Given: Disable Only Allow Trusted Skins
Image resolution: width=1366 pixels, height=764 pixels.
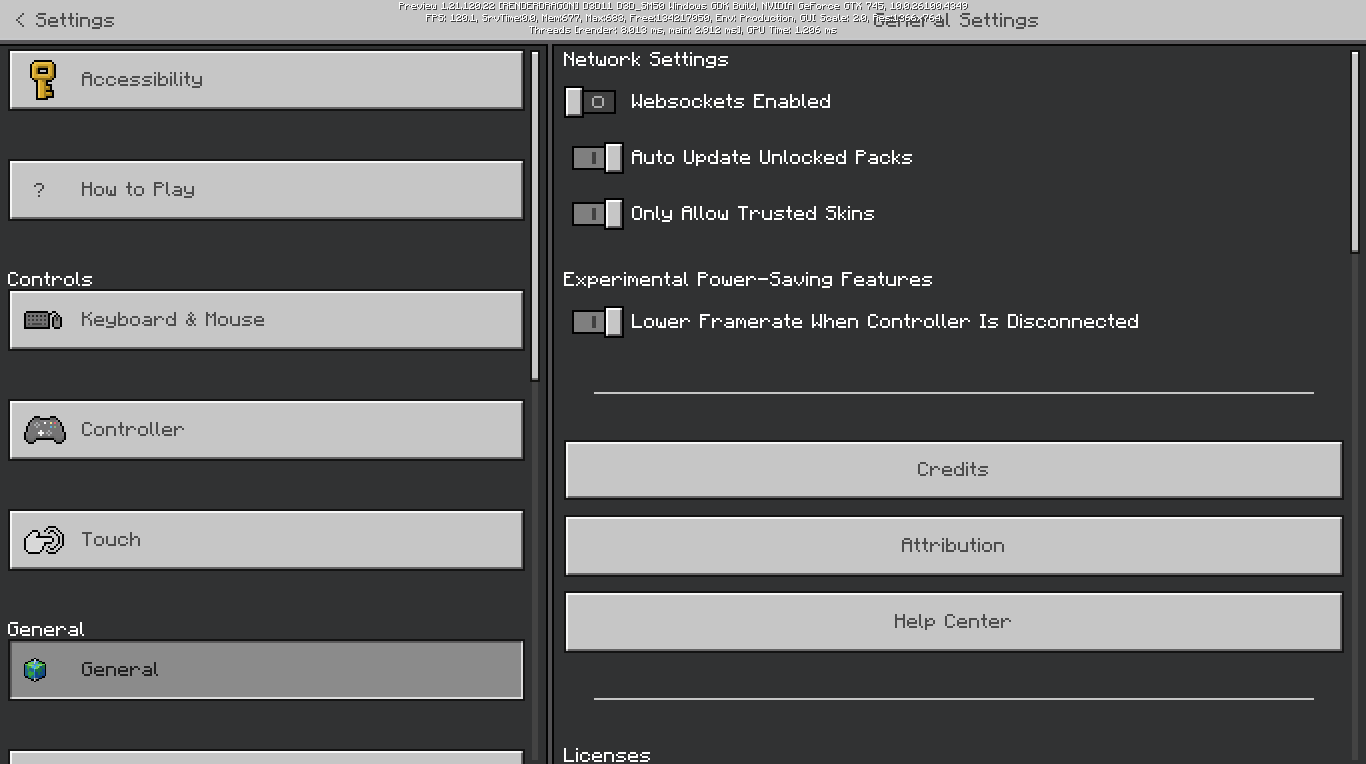Looking at the screenshot, I should 597,214.
